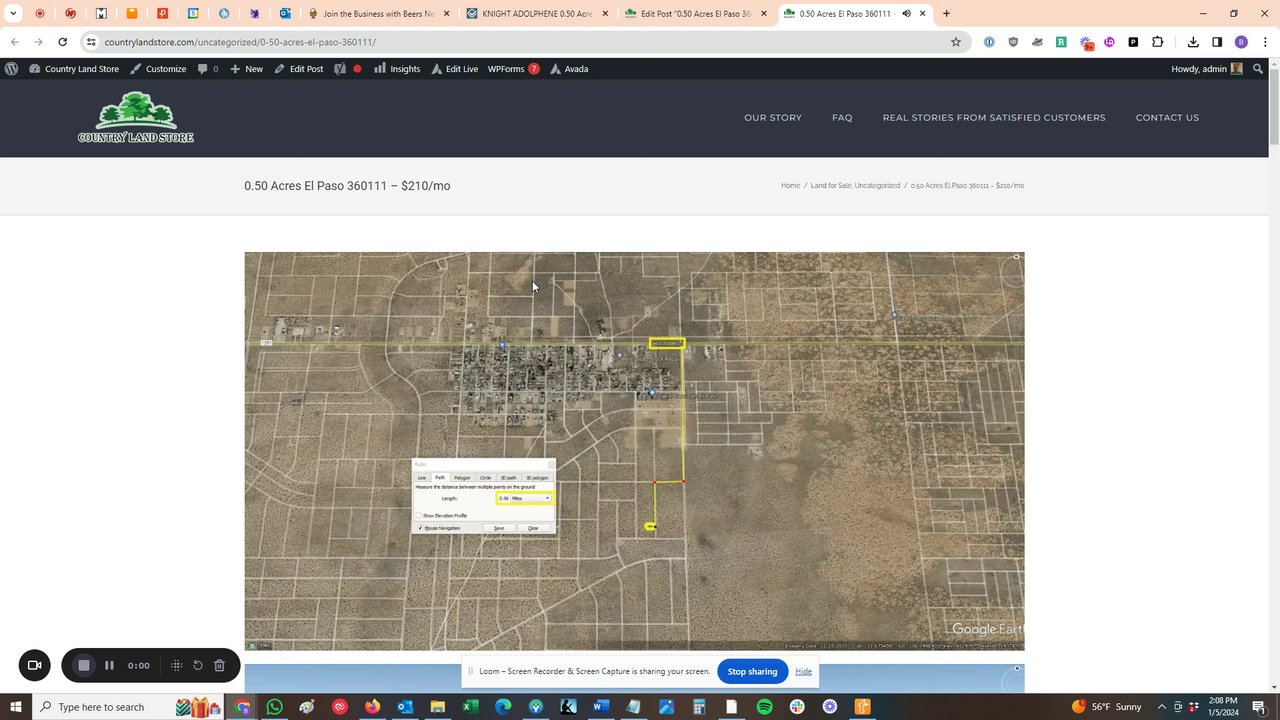Go to the CONTACT US page
The width and height of the screenshot is (1280, 720).
point(1167,117)
